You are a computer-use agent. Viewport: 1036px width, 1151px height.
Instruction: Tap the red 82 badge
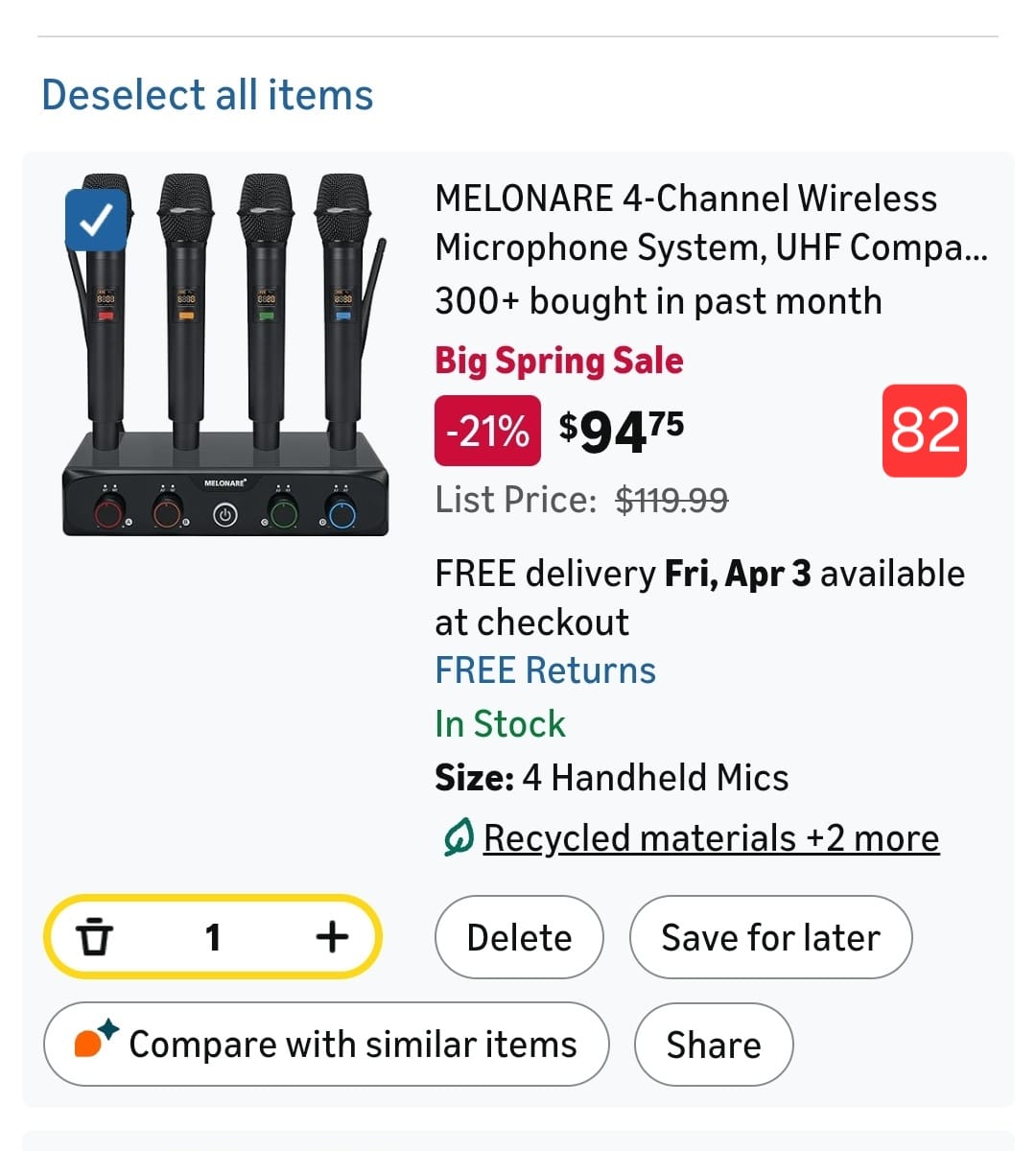[924, 431]
